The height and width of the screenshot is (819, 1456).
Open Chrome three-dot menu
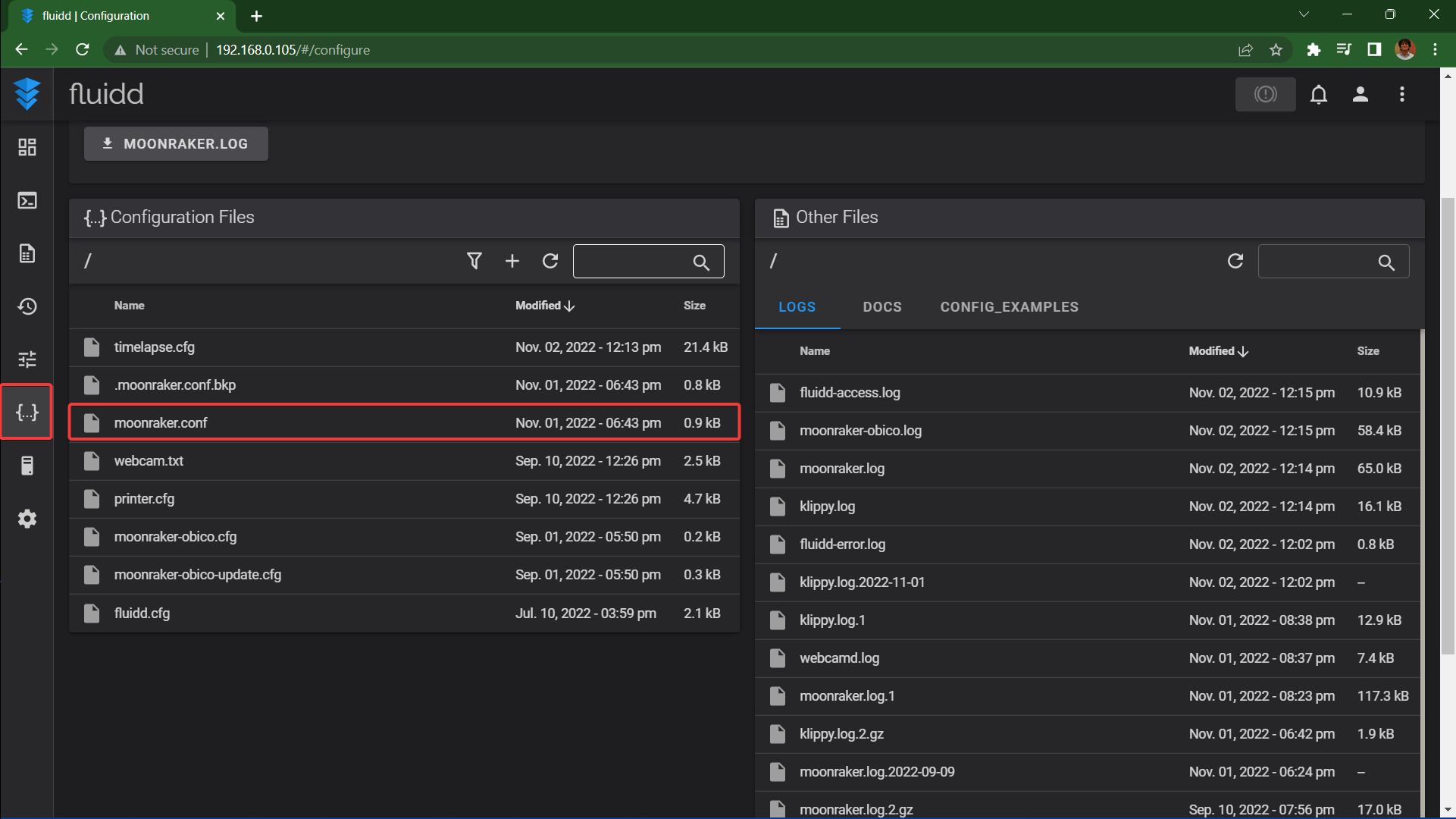(x=1436, y=49)
